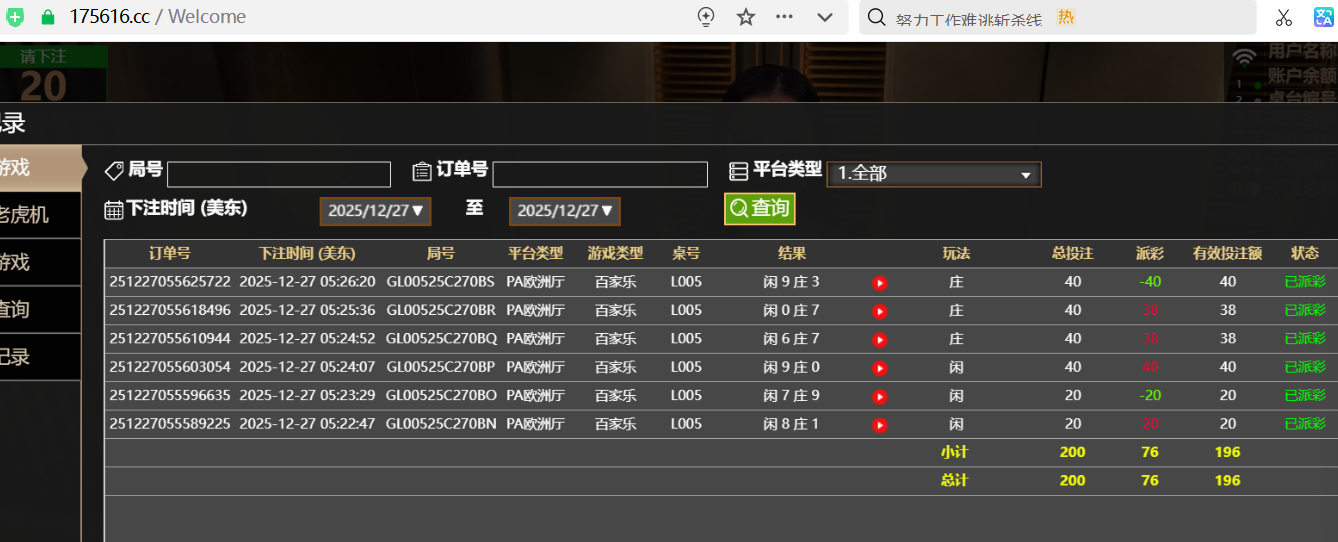The width and height of the screenshot is (1338, 542).
Task: Click round number GL00525C270BR
Action: 441,310
